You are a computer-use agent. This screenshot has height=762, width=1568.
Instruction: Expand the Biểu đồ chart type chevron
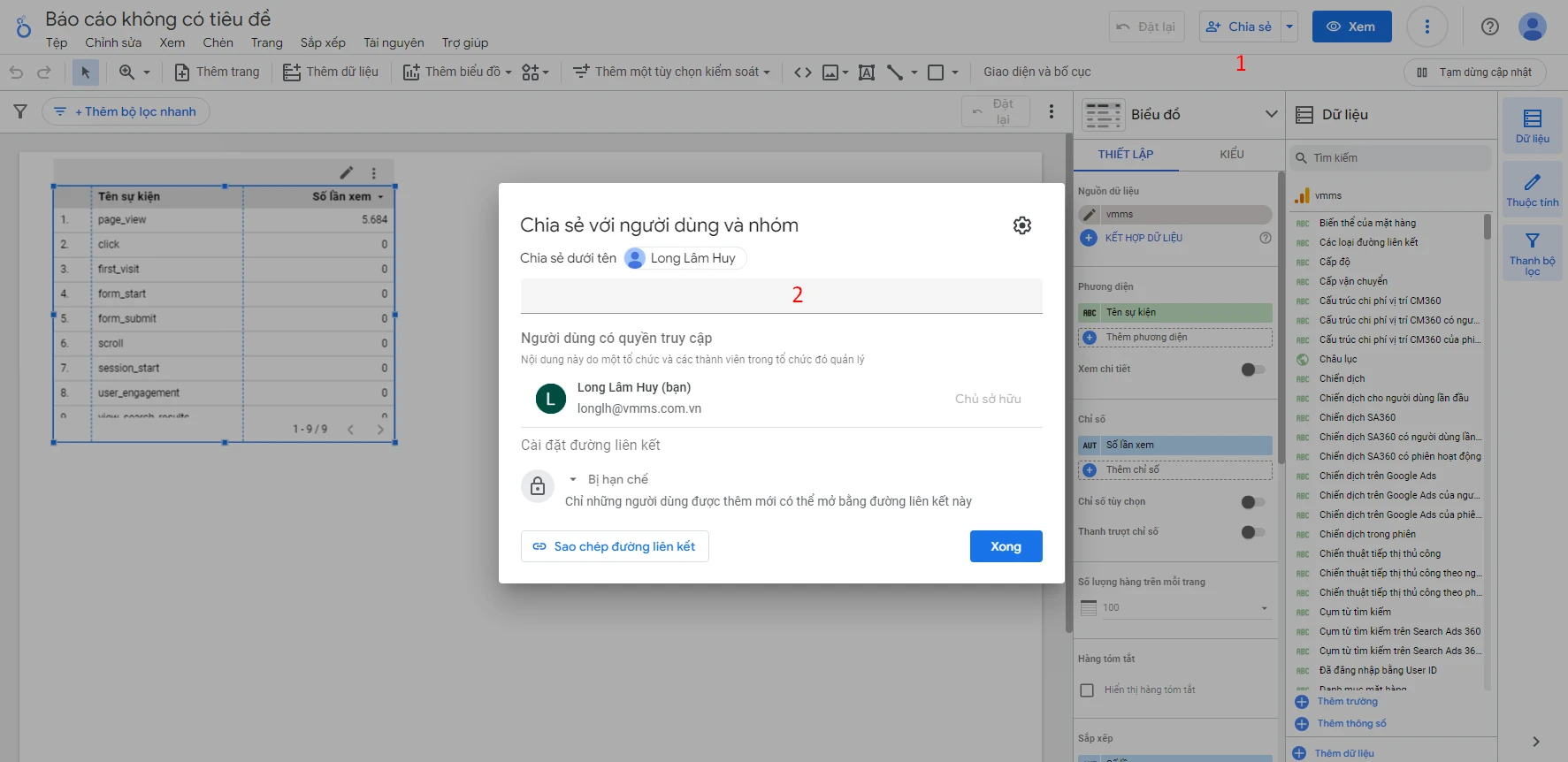[1271, 114]
